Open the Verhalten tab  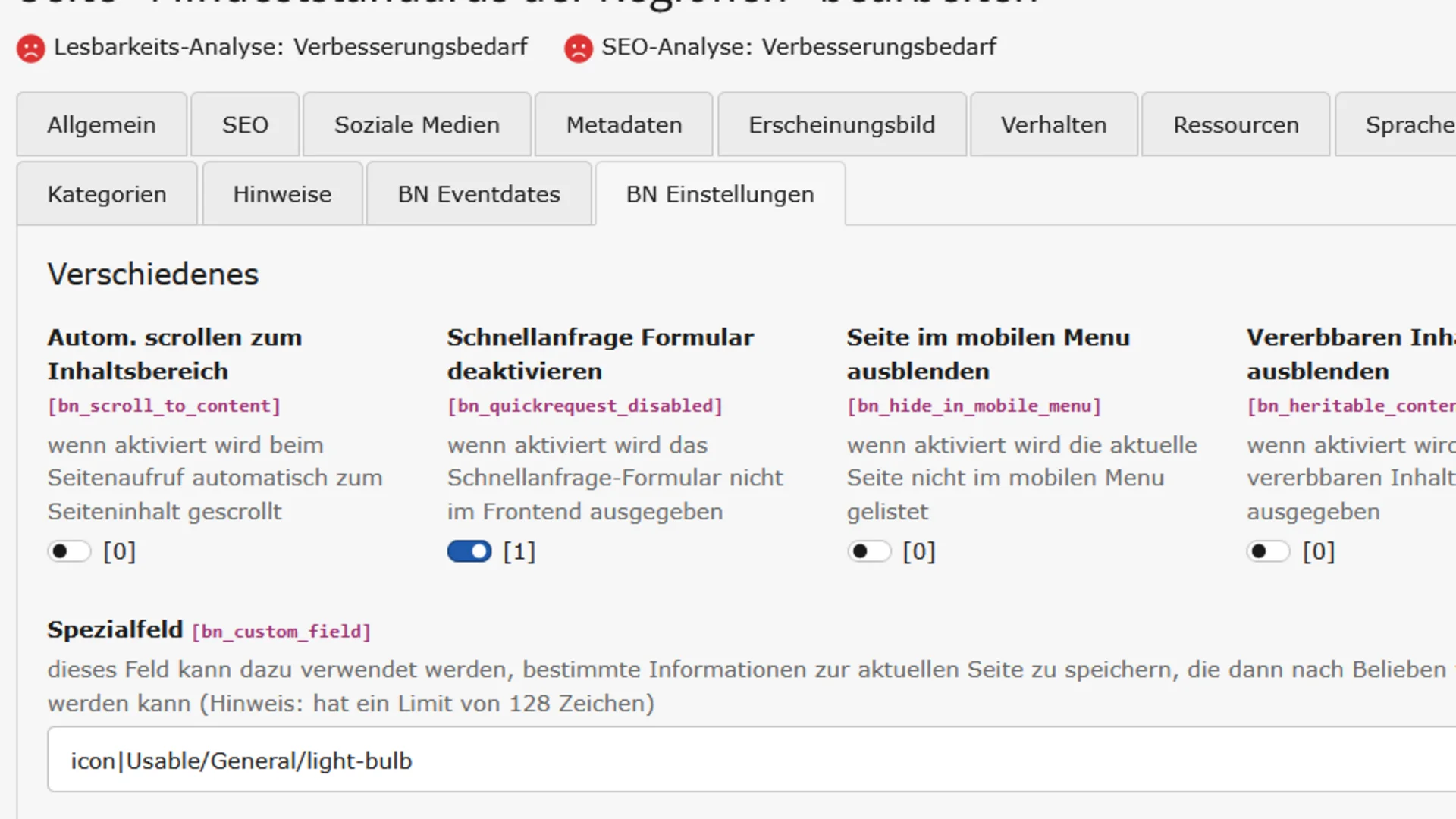point(1054,124)
